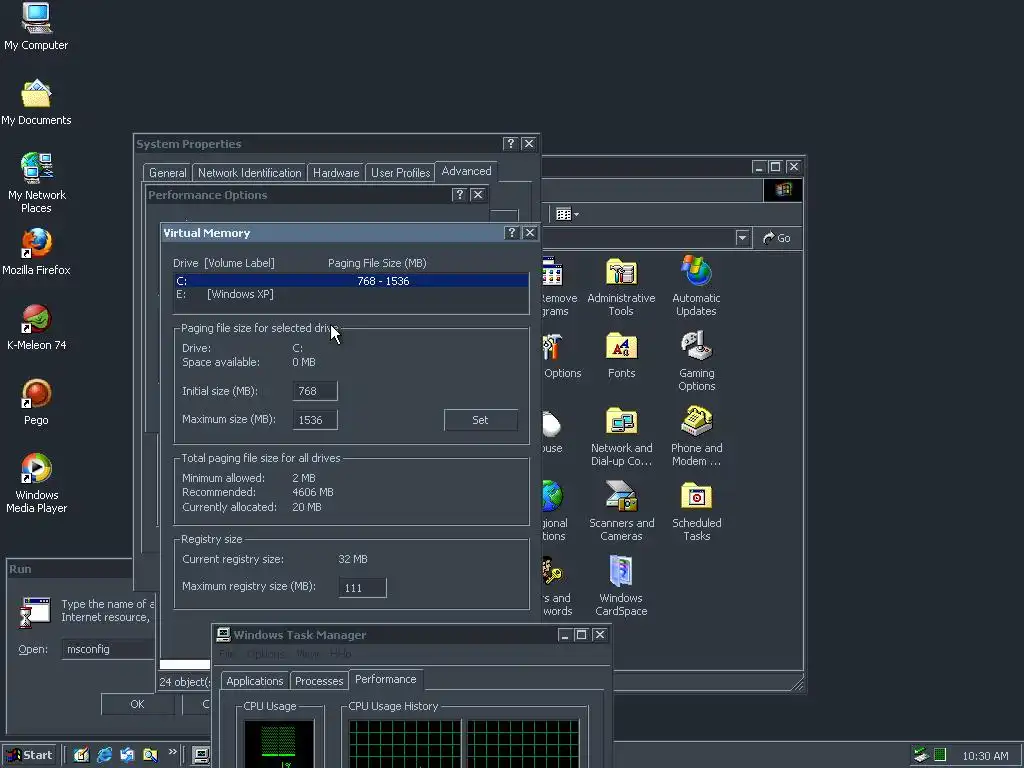Open Windows CardSpace icon
This screenshot has width=1024, height=768.
(x=621, y=586)
